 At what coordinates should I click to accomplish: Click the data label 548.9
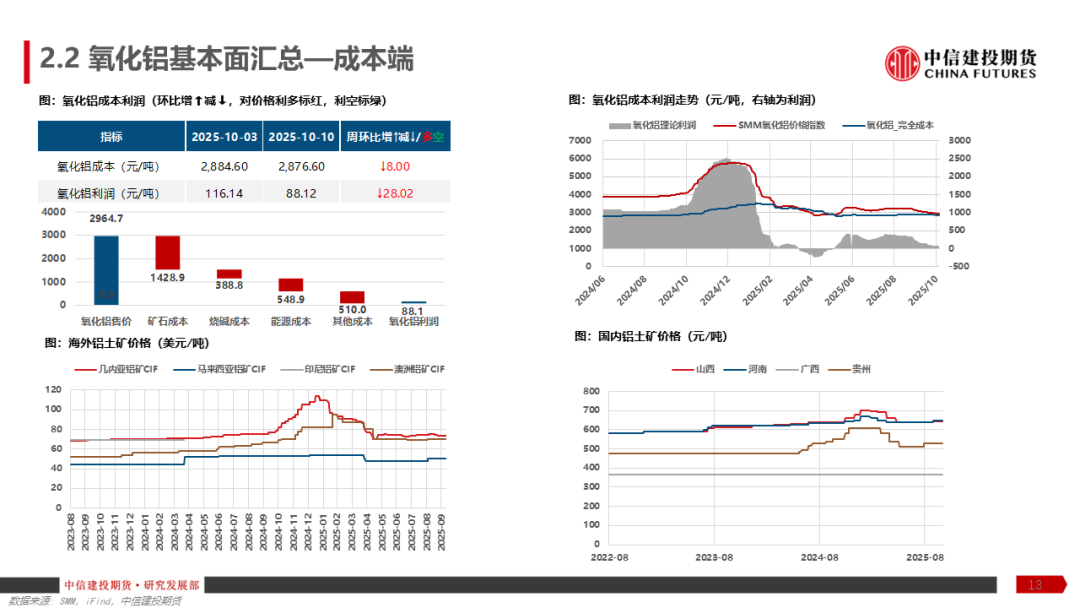tap(291, 300)
